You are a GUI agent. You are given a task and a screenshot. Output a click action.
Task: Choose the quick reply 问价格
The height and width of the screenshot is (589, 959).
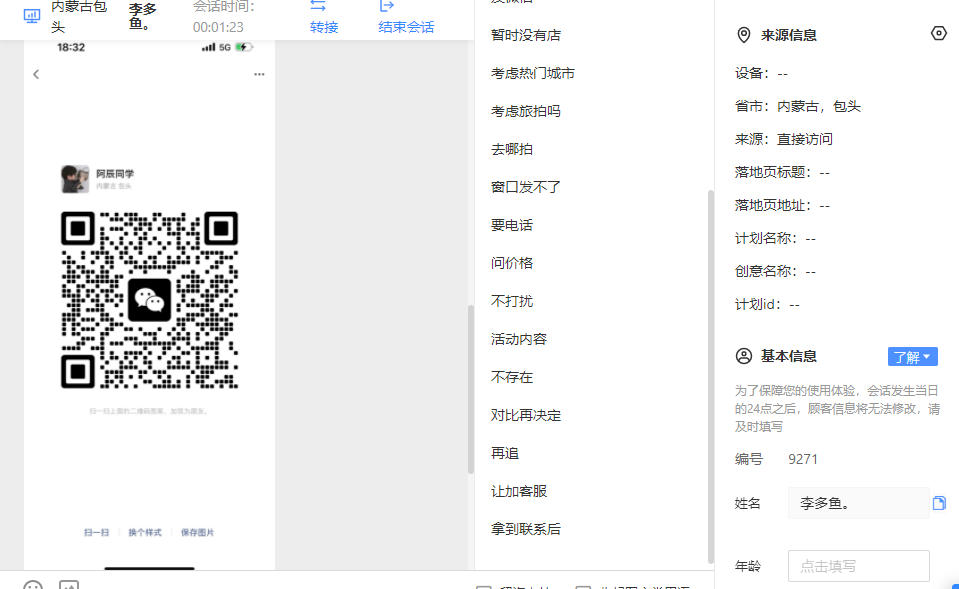pos(512,263)
